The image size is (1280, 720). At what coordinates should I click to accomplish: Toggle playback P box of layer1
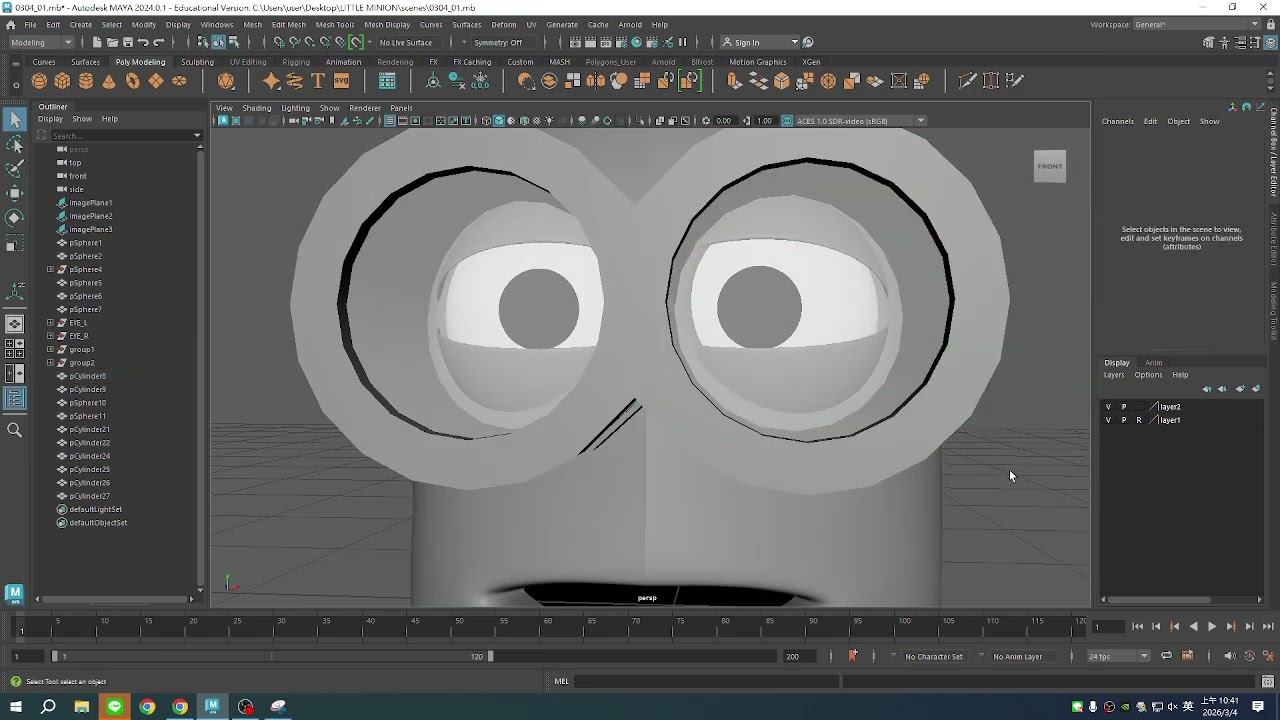click(1123, 420)
